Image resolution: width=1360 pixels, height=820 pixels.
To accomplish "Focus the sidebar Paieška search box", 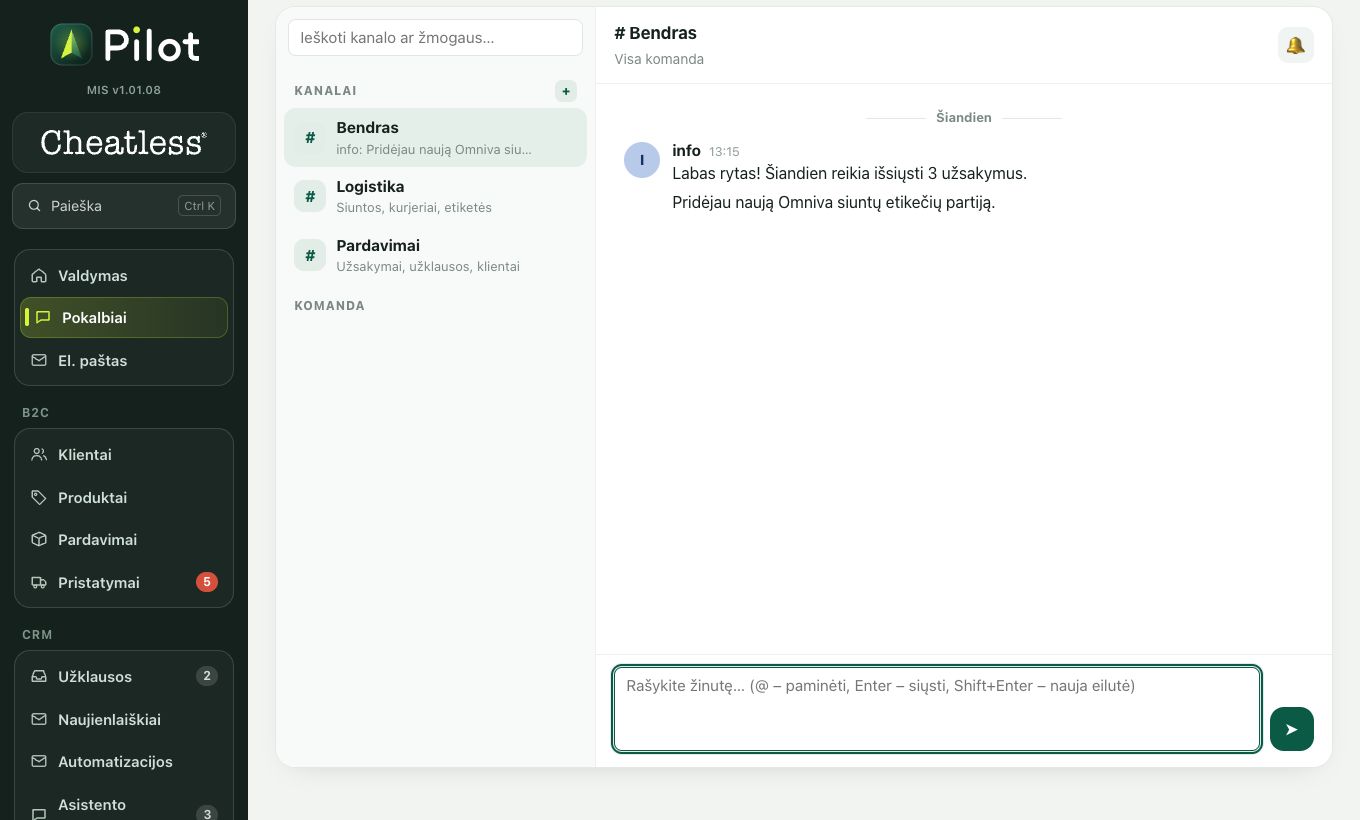I will coord(124,206).
